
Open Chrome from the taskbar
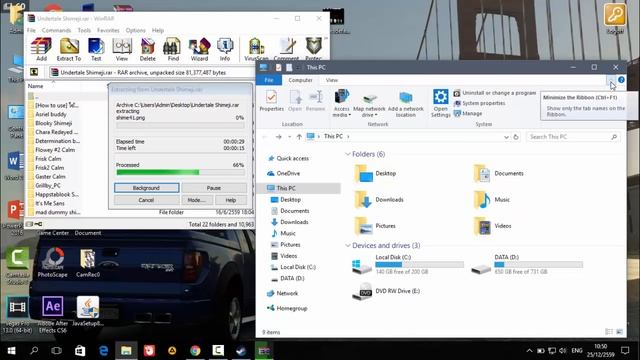pyautogui.click(x=195, y=351)
